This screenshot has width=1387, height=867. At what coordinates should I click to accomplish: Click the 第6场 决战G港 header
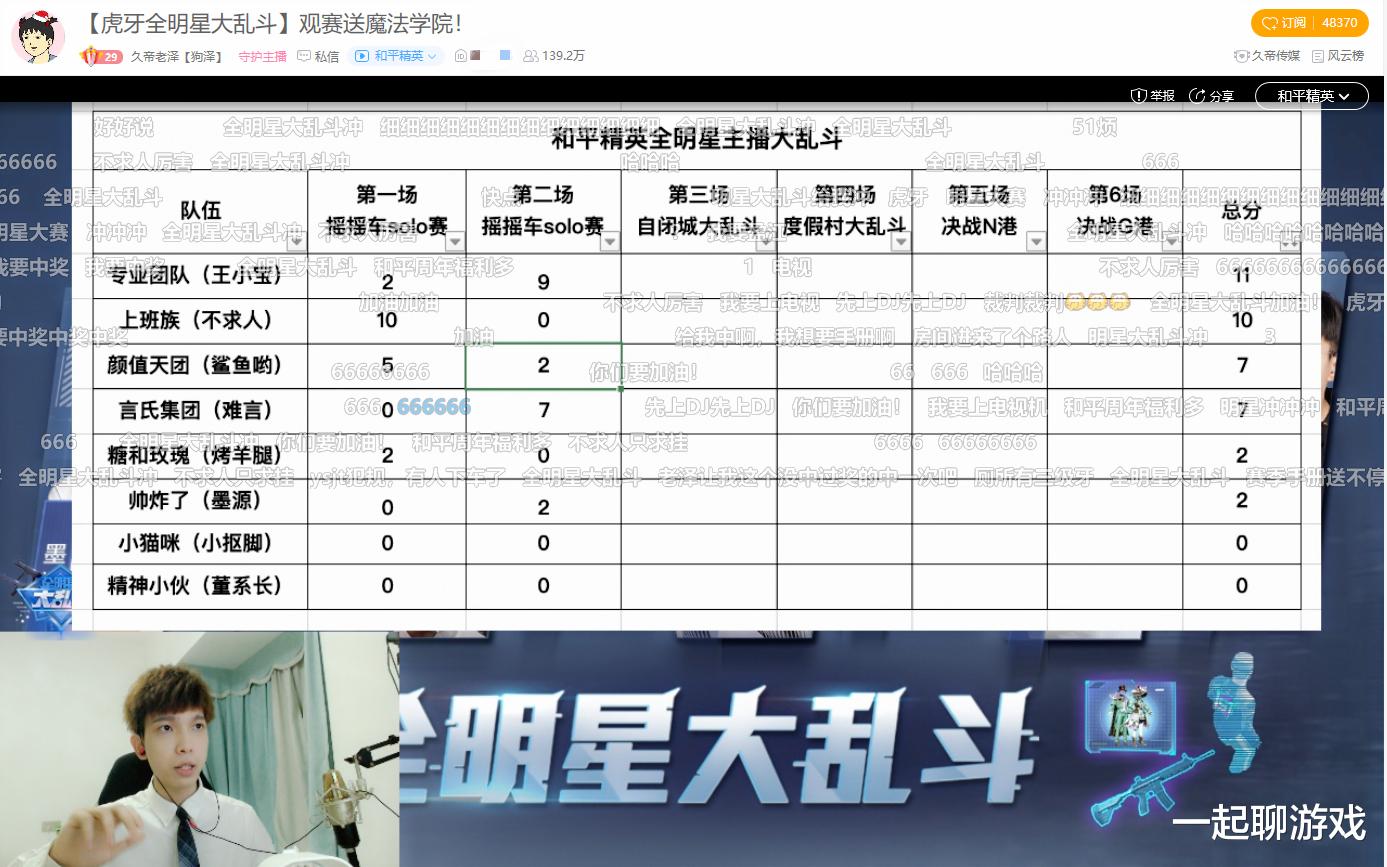1114,210
